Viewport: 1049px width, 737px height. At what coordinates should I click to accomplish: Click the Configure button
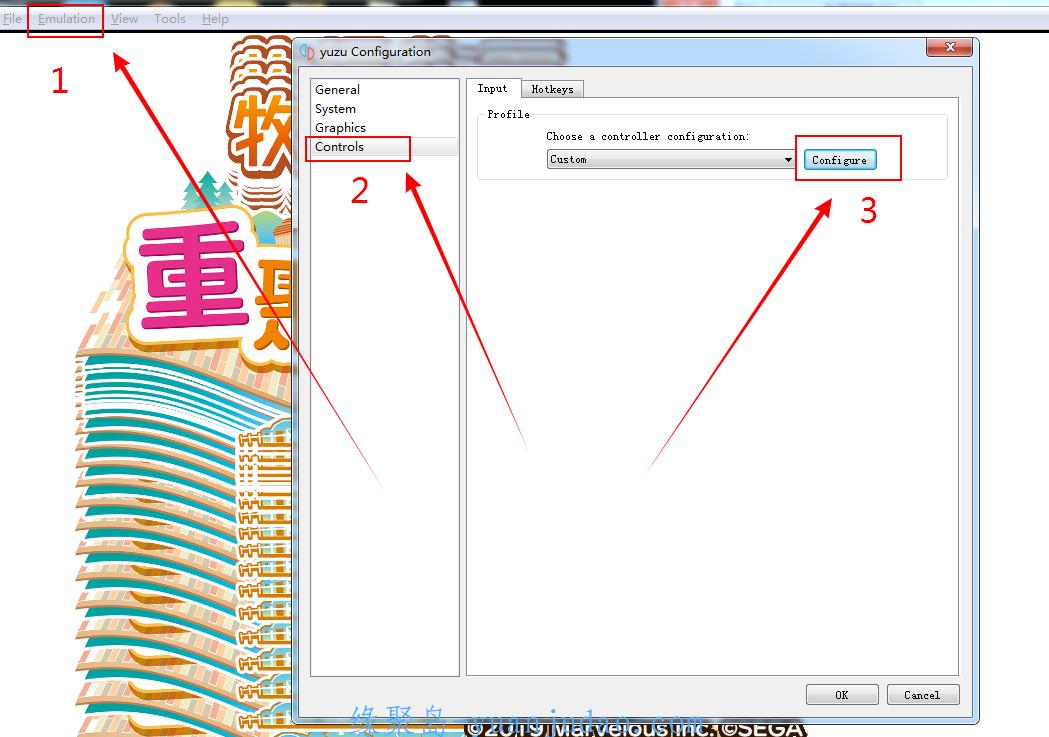840,160
